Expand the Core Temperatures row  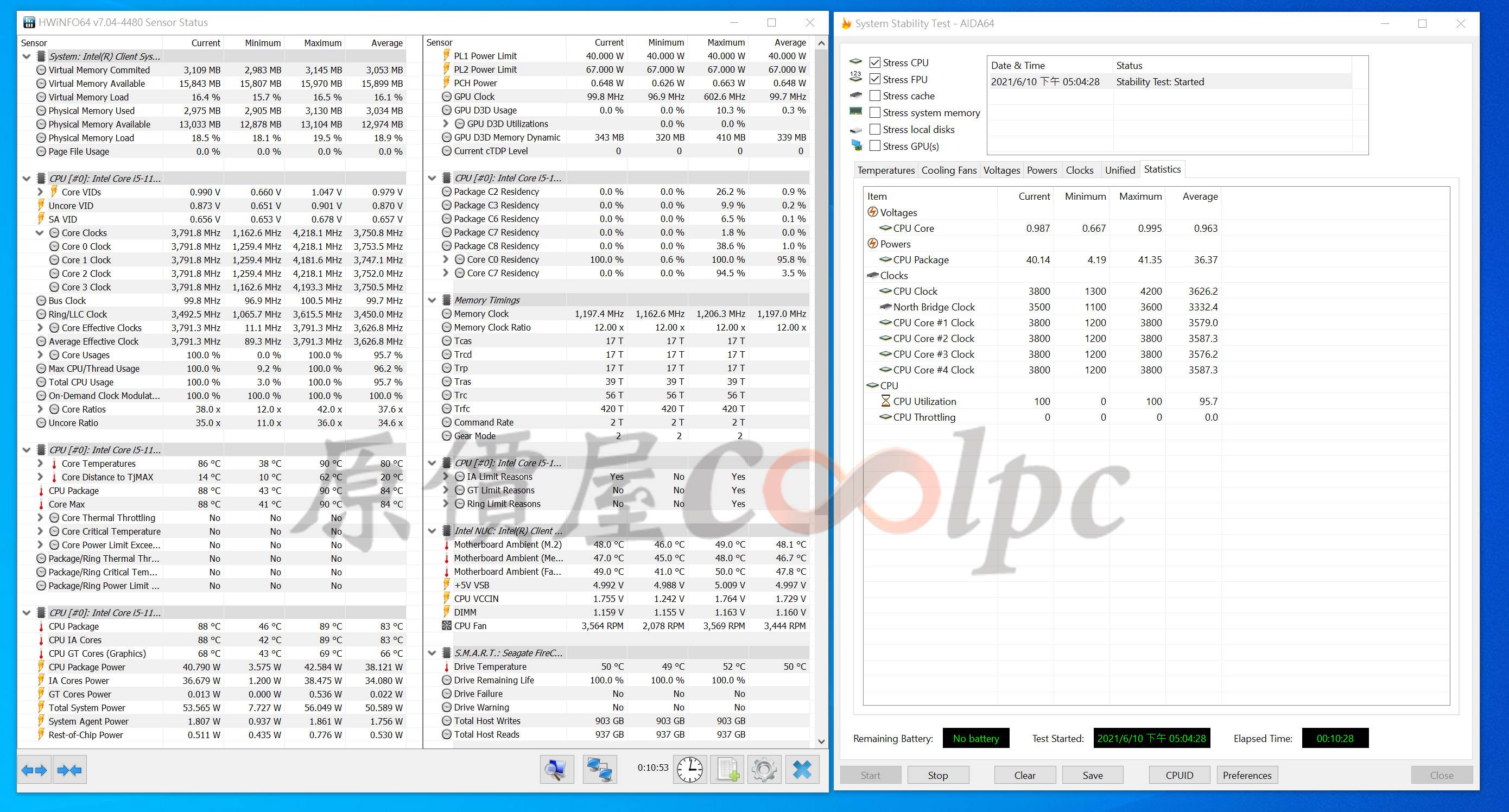[40, 464]
